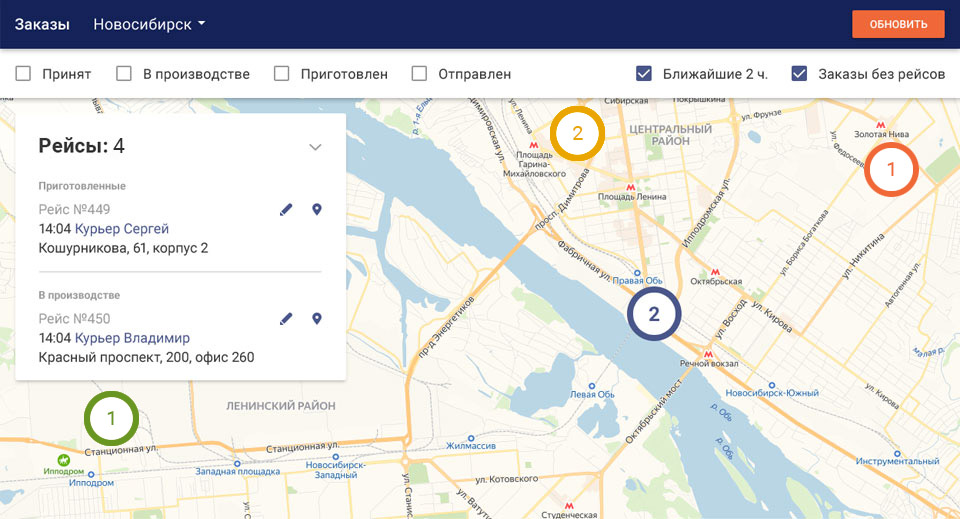Click Новосибирск-Южный station marker
This screenshot has height=519, width=960.
click(x=772, y=385)
